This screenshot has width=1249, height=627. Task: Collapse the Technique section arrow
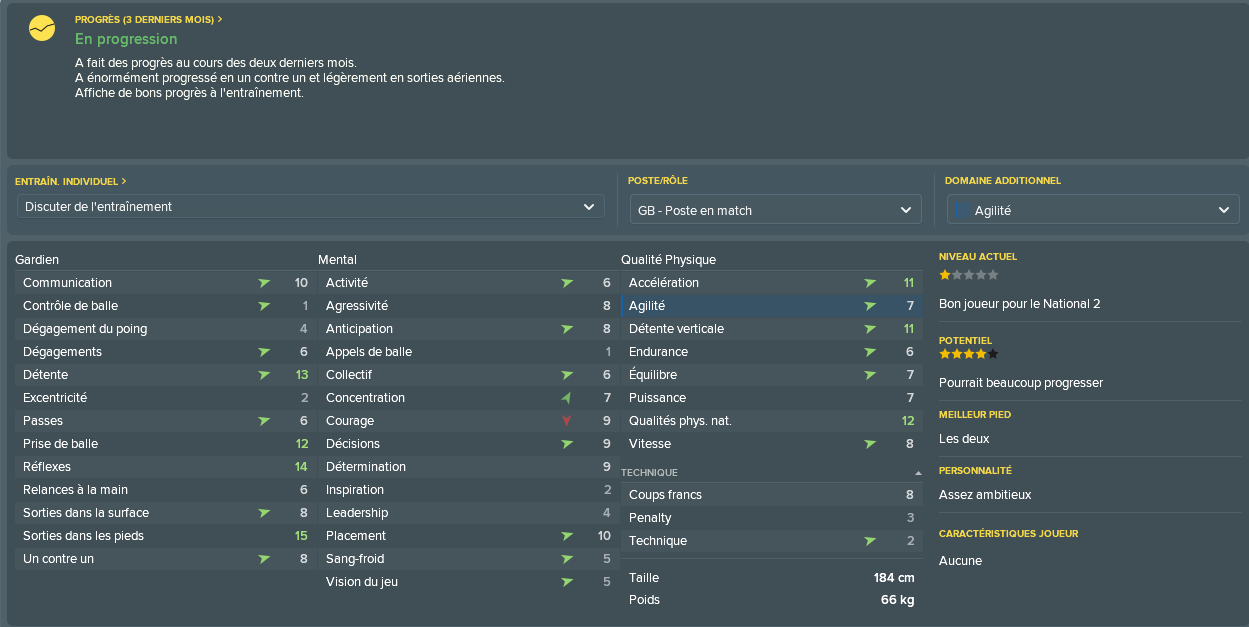click(918, 473)
